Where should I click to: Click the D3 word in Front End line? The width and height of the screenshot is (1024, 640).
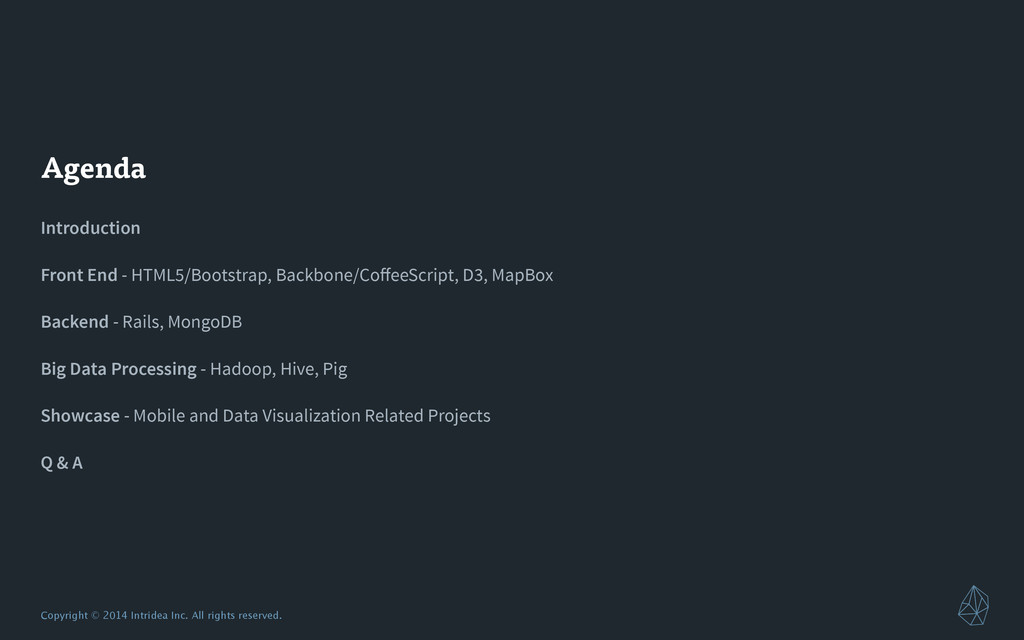point(473,276)
